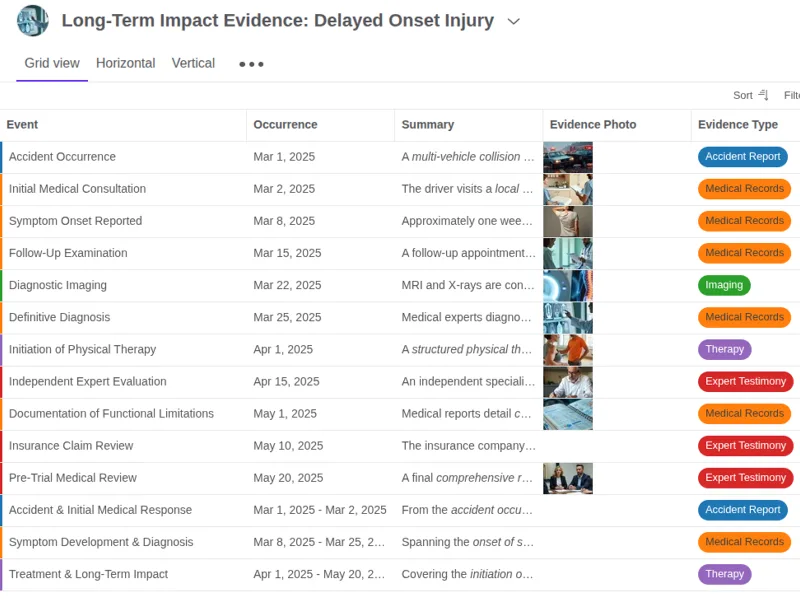Image resolution: width=800 pixels, height=600 pixels.
Task: Open the project title dropdown chevron
Action: click(x=513, y=21)
